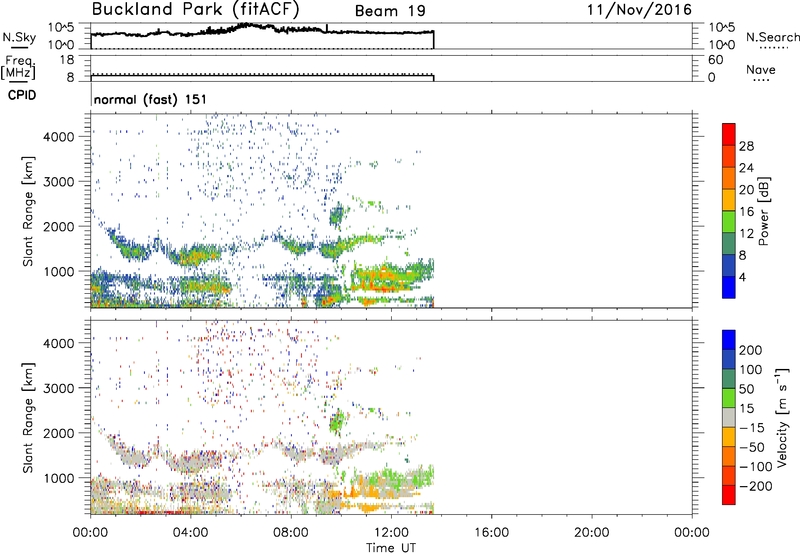Click the '-50' velocity colorbar tick value

coord(752,447)
